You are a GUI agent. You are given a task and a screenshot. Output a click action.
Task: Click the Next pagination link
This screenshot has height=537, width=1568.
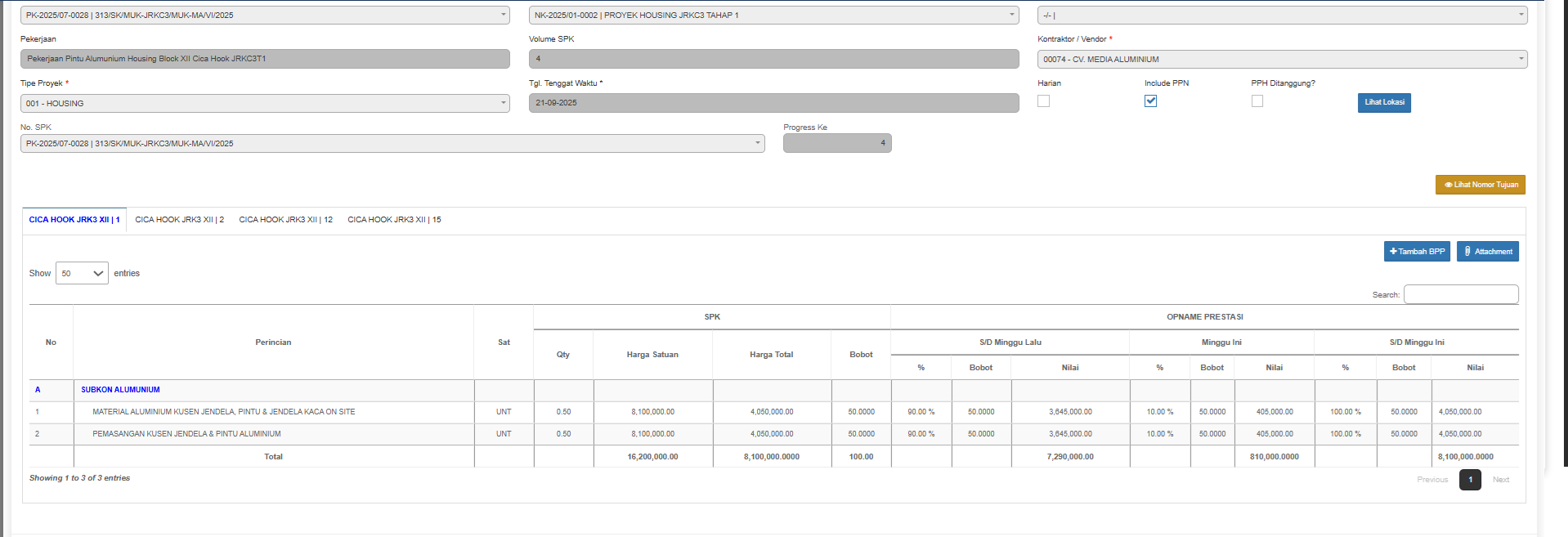click(x=1501, y=480)
